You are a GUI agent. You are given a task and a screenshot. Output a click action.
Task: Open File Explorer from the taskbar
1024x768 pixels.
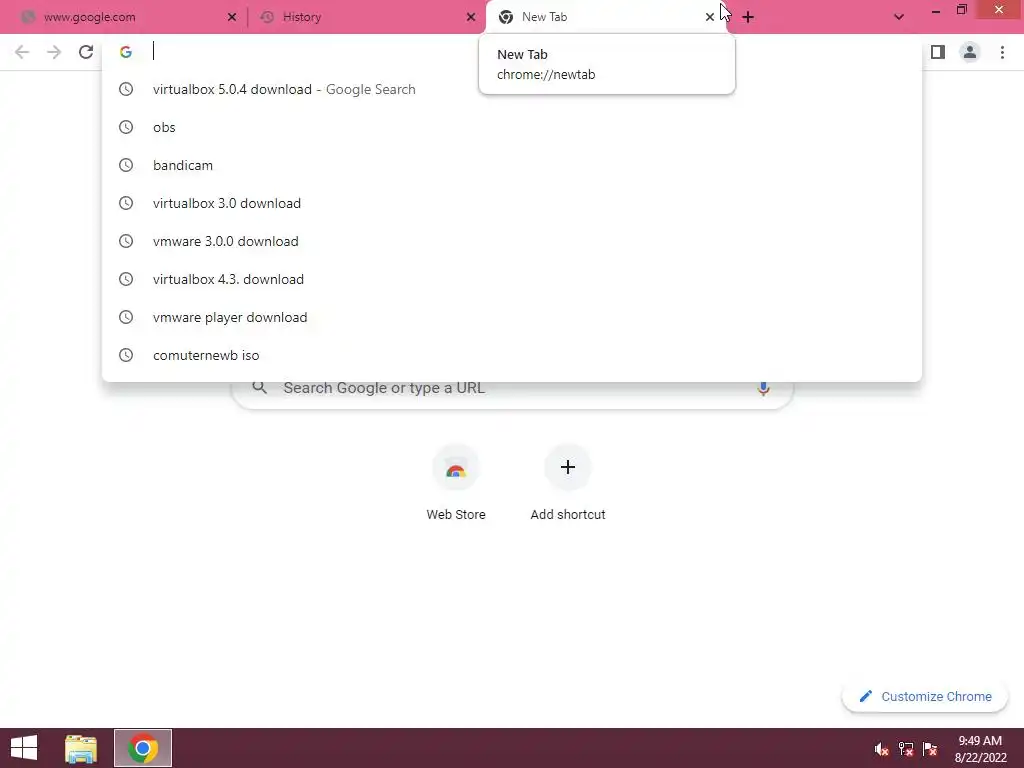click(x=81, y=748)
